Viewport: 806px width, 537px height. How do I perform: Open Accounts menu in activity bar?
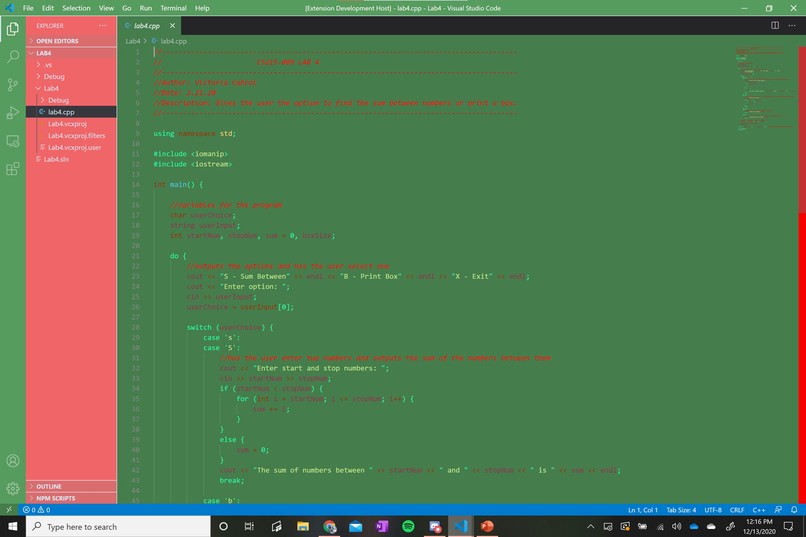click(13, 460)
